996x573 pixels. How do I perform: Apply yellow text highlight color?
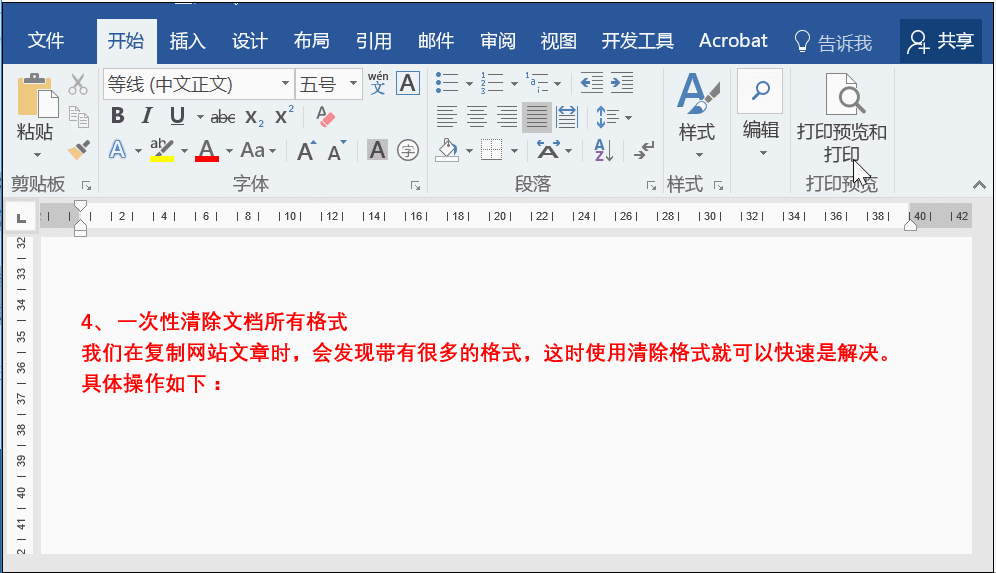coord(162,151)
